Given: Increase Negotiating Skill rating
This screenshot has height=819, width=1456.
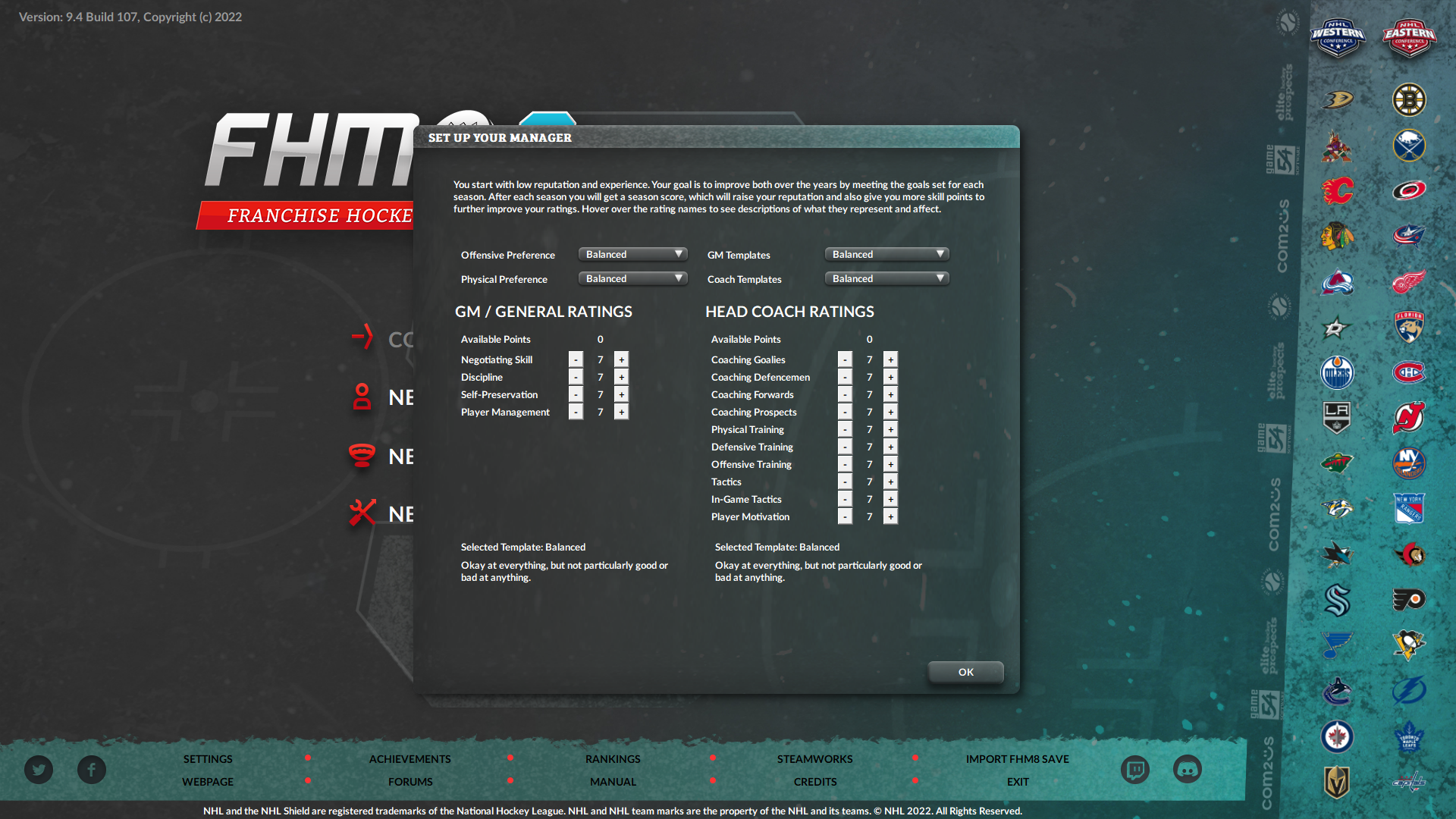Looking at the screenshot, I should click(x=621, y=359).
